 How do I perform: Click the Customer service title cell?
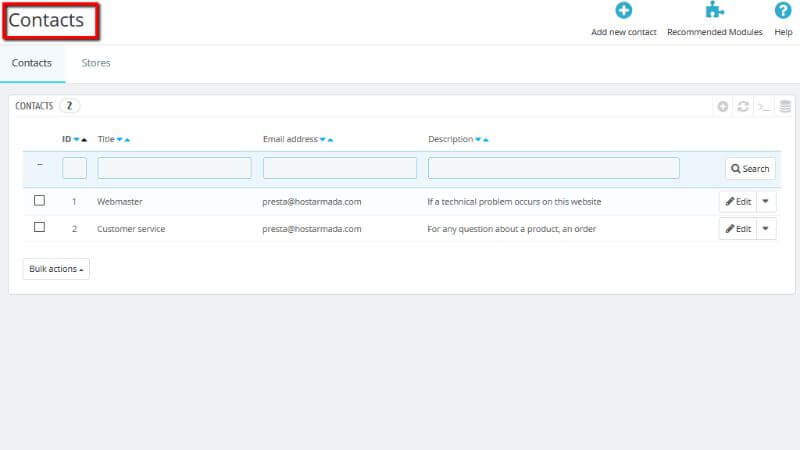[x=131, y=229]
